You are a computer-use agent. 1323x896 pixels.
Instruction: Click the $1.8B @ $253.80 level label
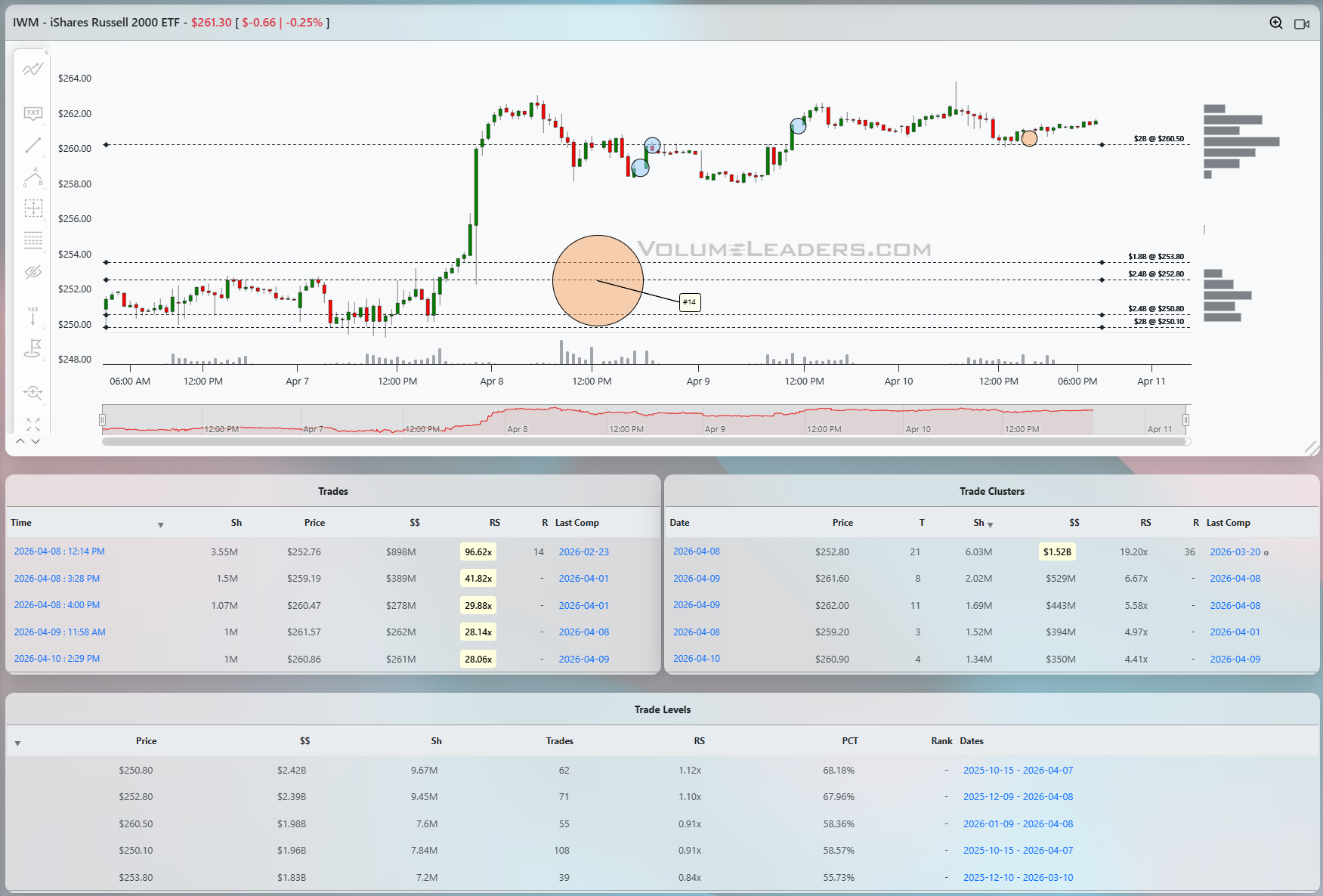coord(1156,257)
